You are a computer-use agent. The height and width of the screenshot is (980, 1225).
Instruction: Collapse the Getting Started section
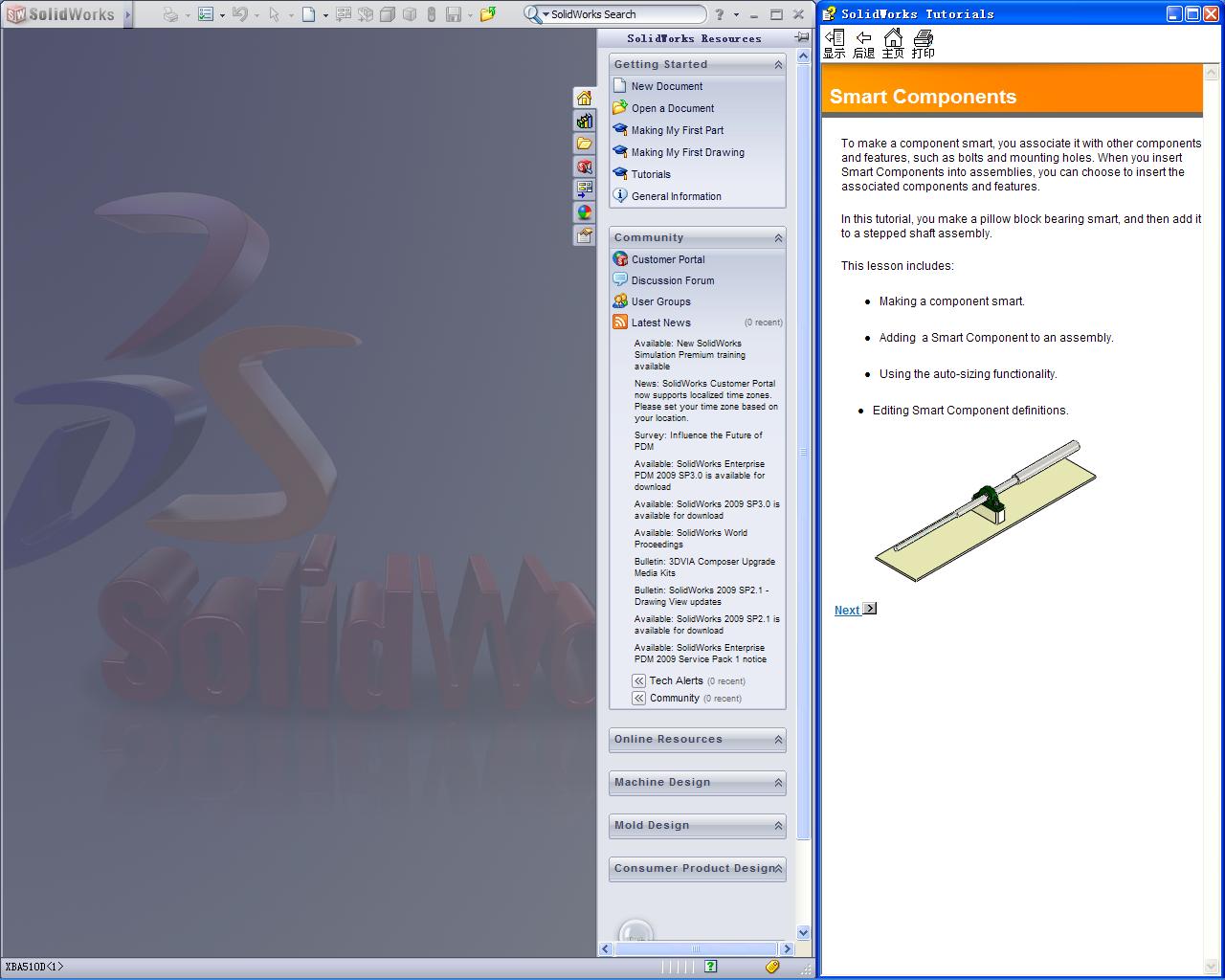pyautogui.click(x=778, y=65)
